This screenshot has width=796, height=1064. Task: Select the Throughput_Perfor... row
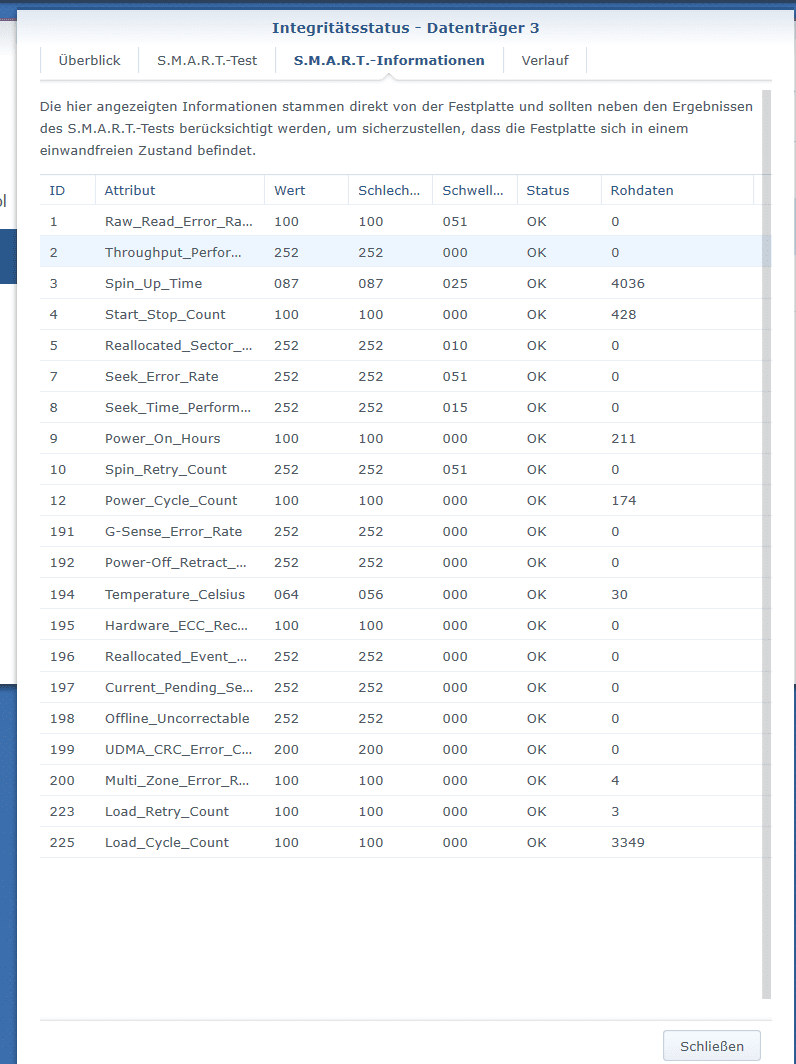[x=405, y=252]
